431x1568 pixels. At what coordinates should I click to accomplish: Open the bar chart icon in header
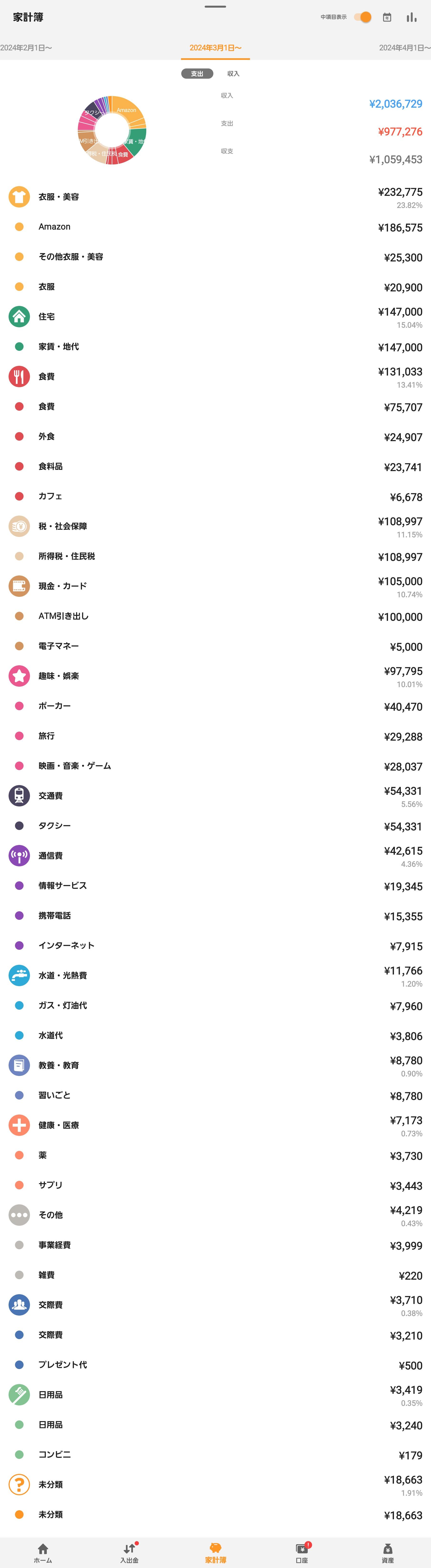[x=411, y=17]
